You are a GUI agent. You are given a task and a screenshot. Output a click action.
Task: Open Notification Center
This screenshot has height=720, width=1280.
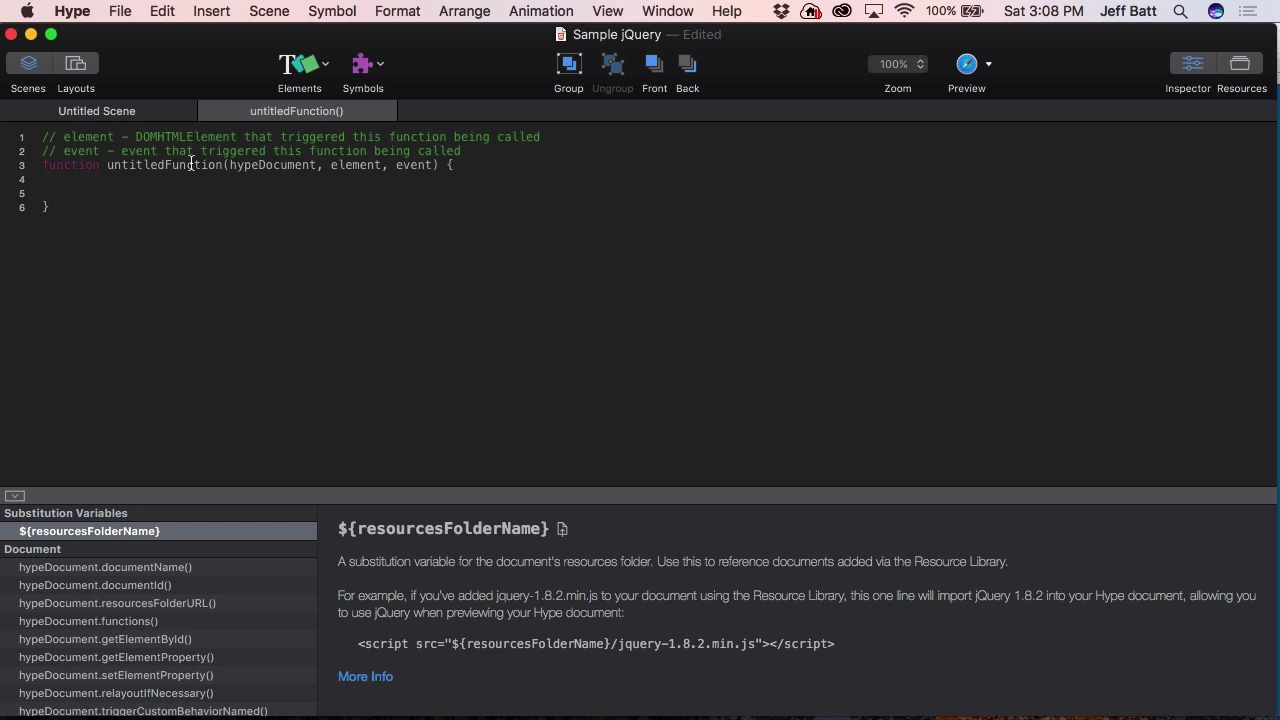click(x=1248, y=11)
